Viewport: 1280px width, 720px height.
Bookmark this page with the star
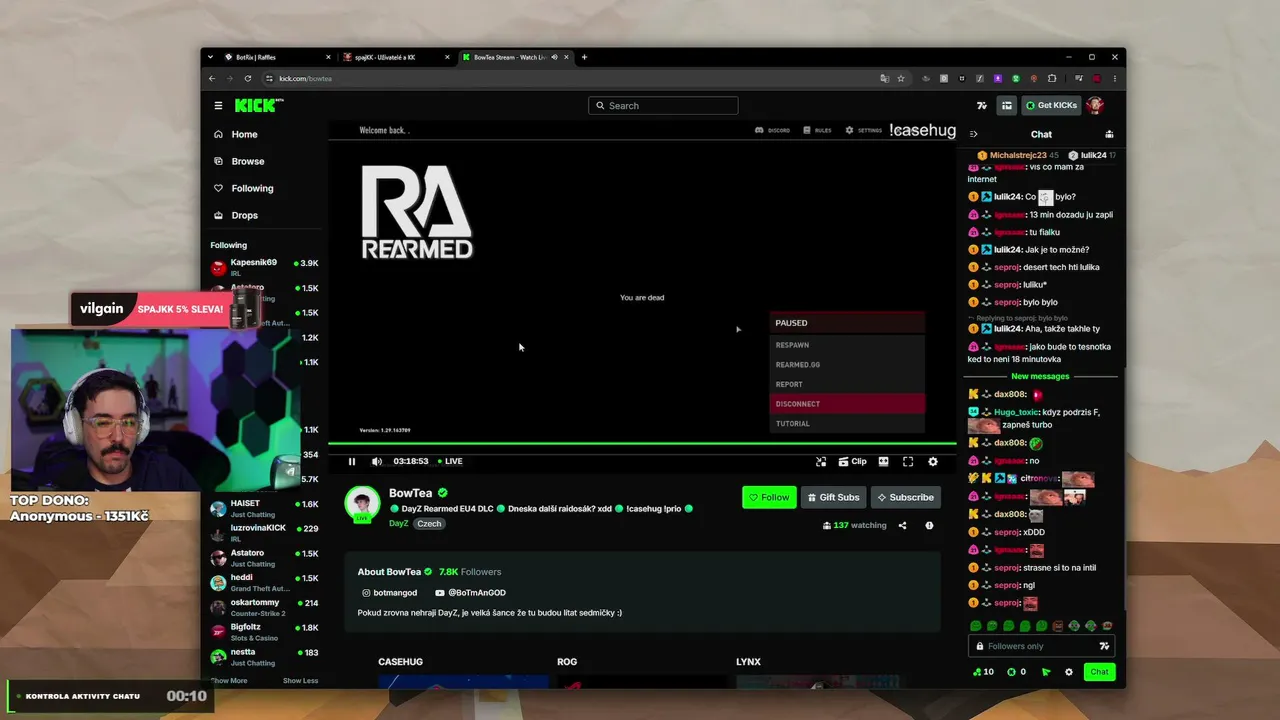pyautogui.click(x=900, y=78)
